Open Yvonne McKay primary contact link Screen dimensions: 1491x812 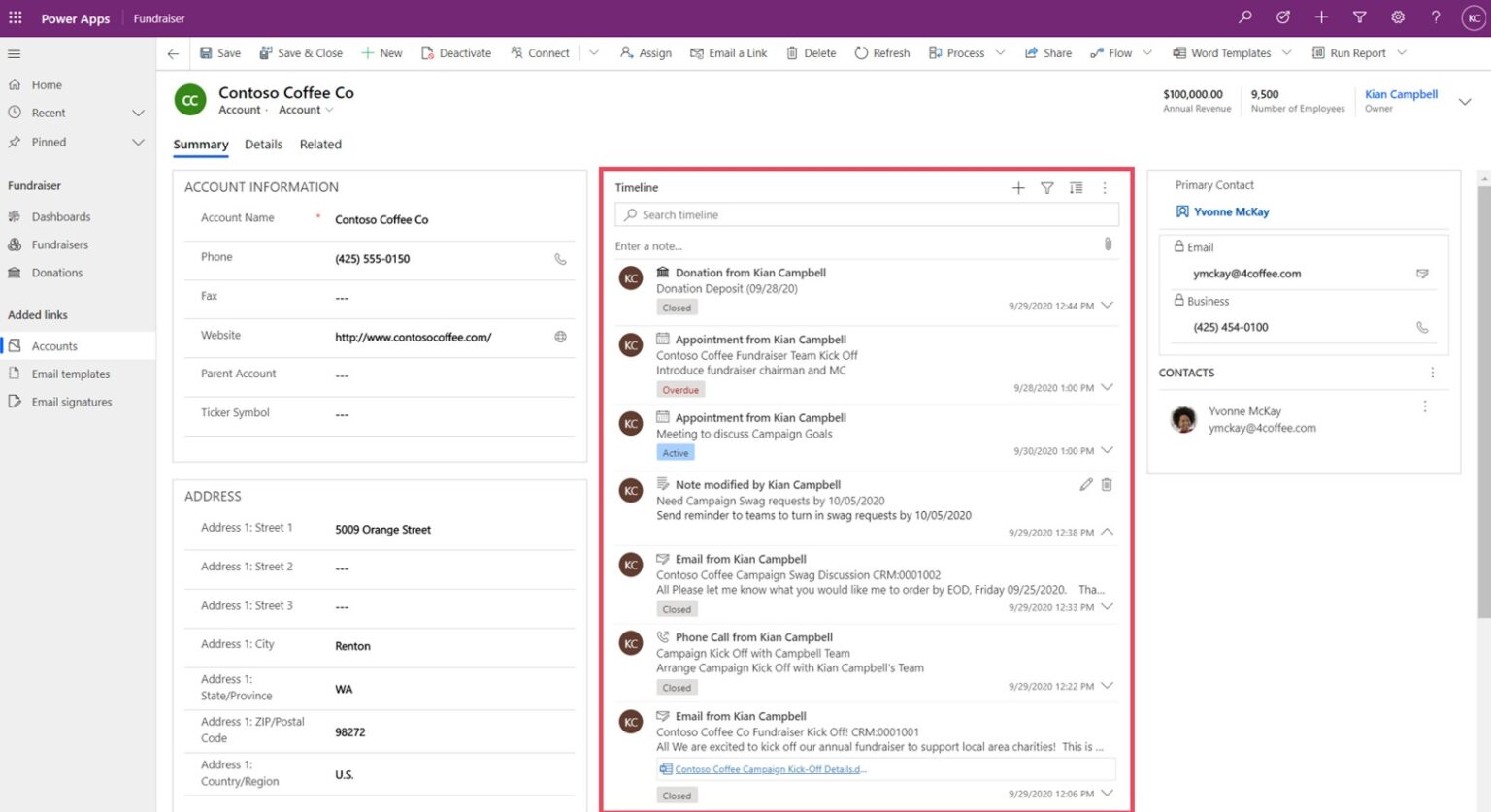coord(1231,211)
